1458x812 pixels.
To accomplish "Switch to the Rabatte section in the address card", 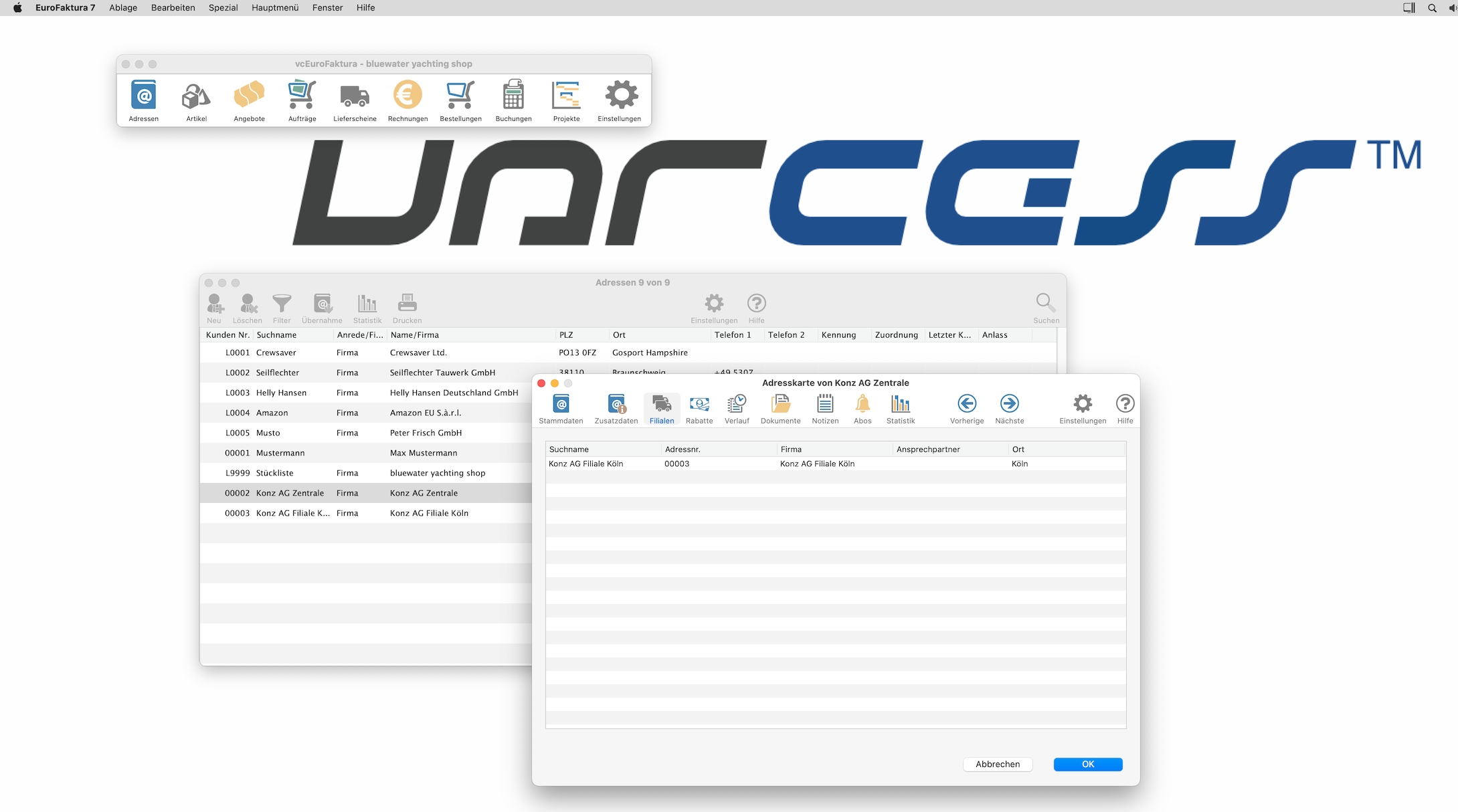I will coord(699,409).
